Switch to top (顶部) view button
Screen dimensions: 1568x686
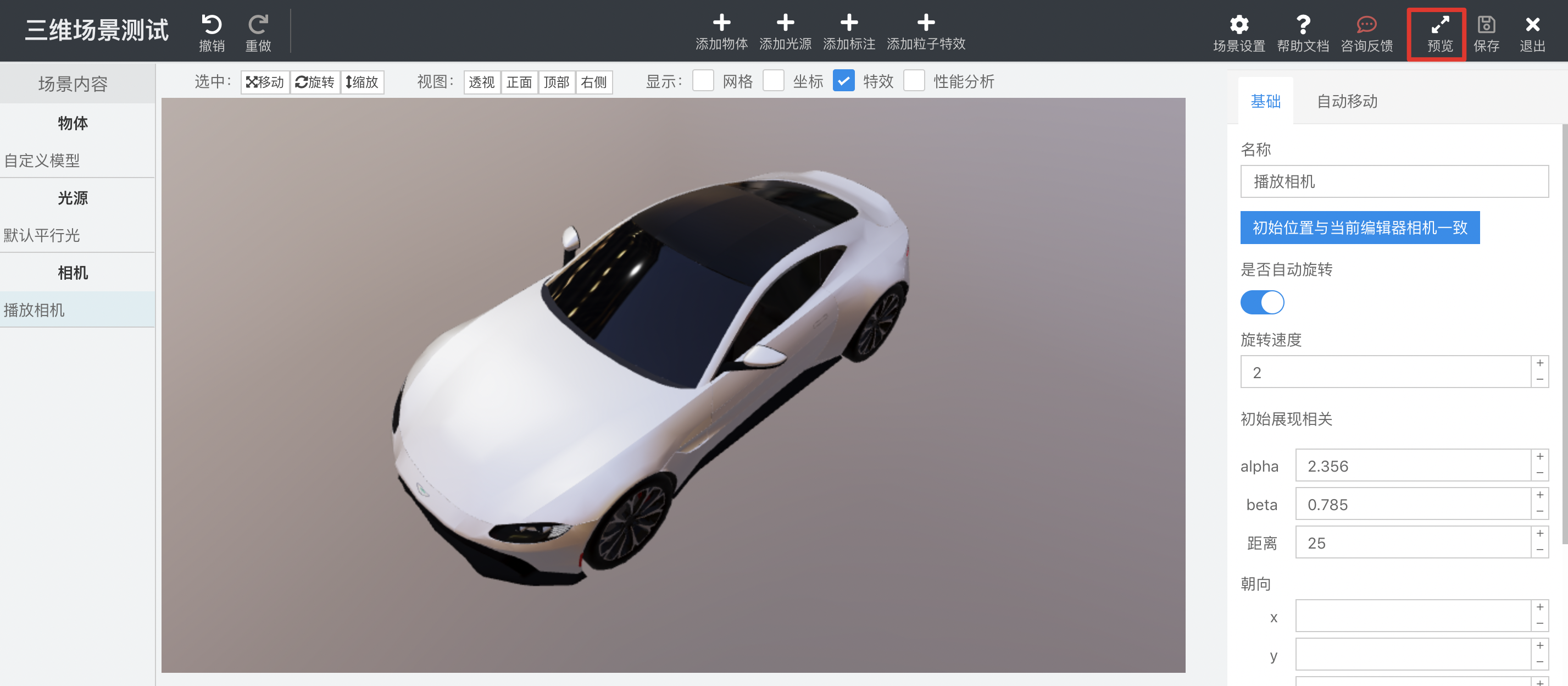point(556,82)
